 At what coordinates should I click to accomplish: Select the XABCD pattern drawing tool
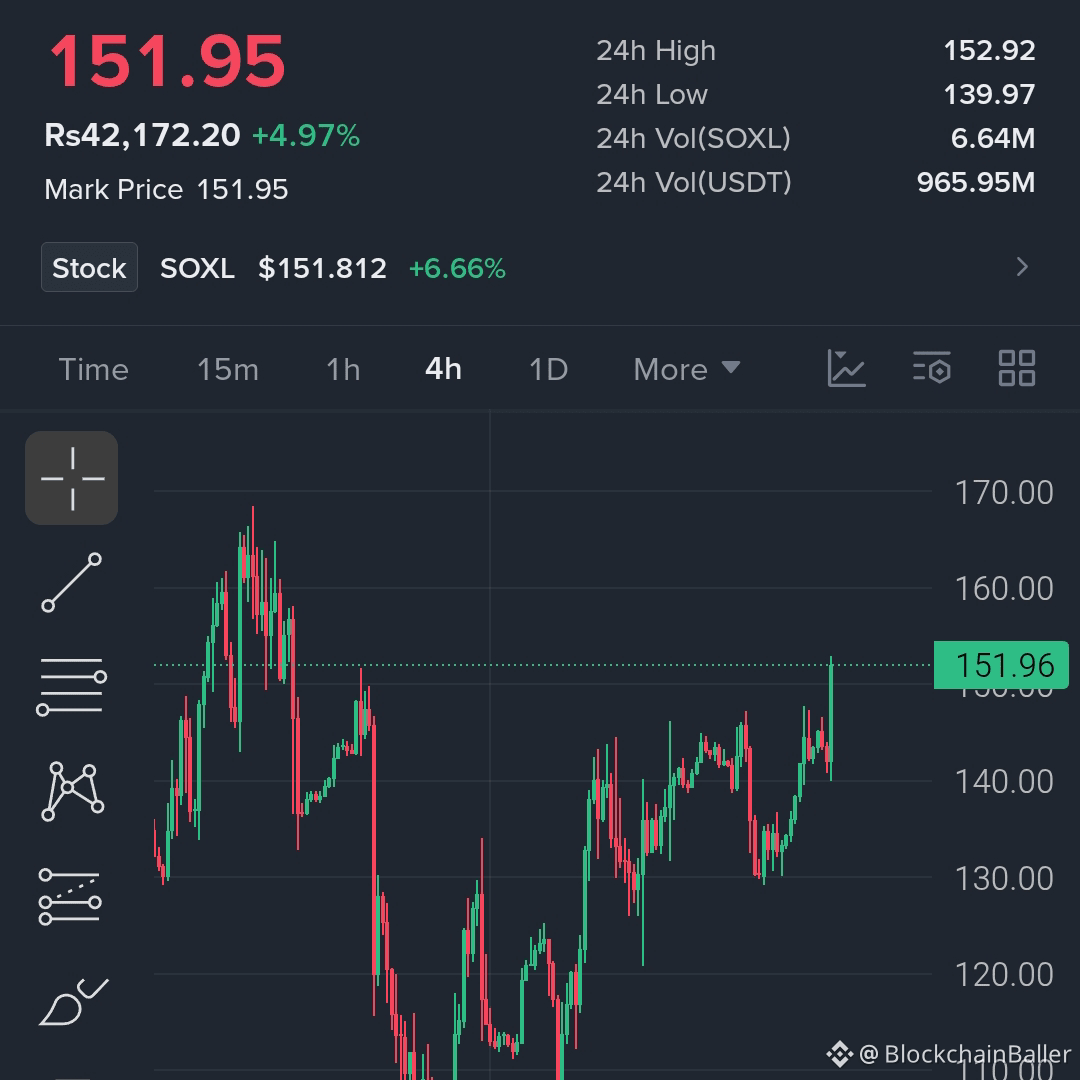72,792
